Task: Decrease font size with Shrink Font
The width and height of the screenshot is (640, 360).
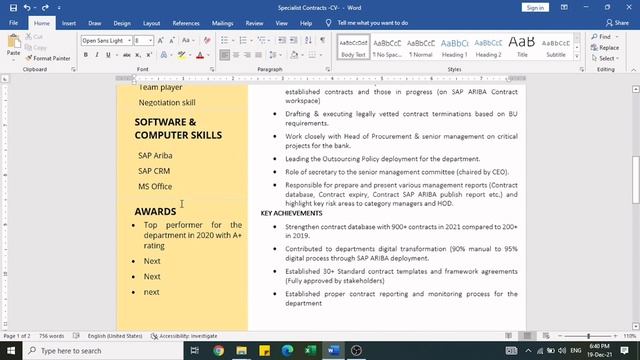Action: pos(172,40)
